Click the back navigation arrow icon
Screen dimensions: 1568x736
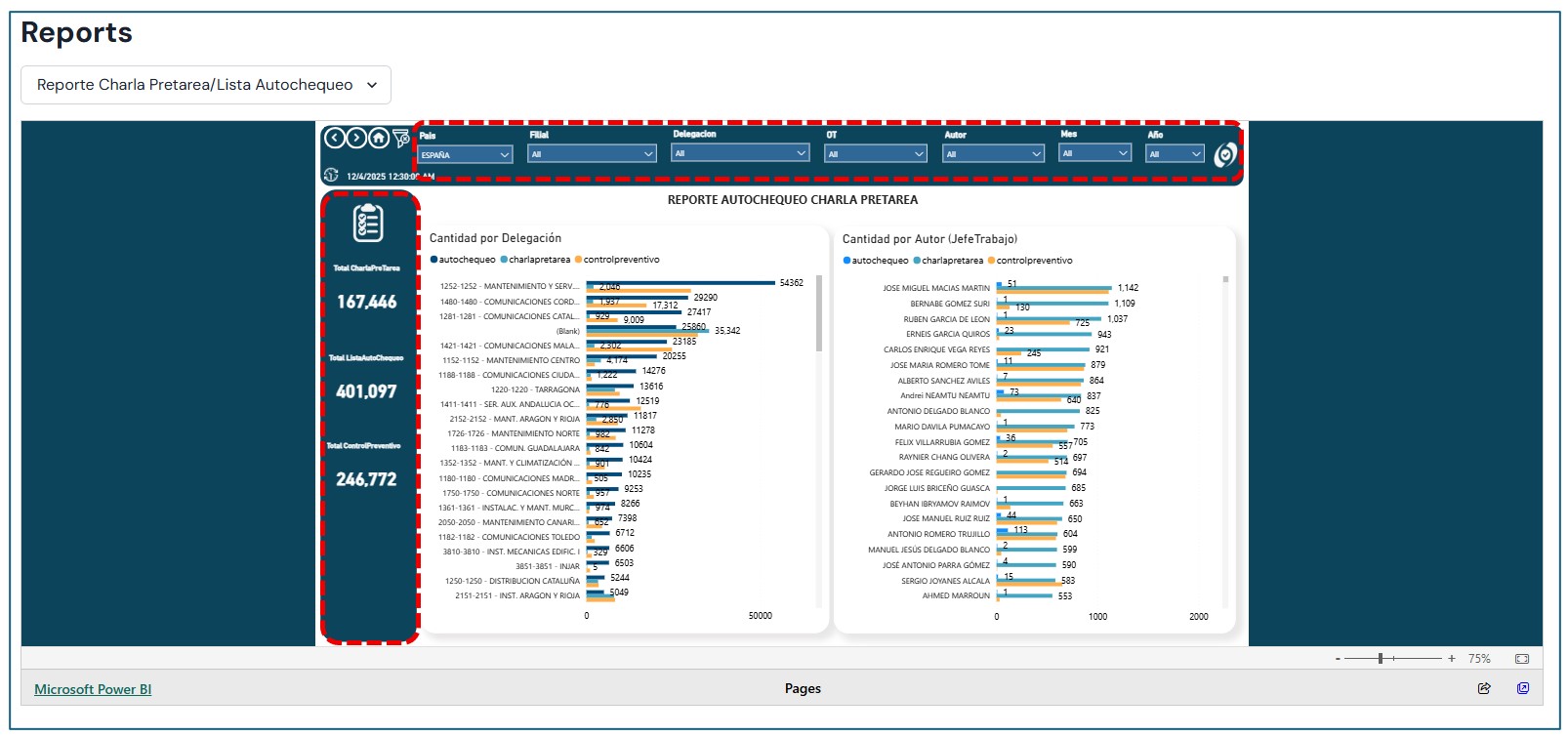[334, 139]
